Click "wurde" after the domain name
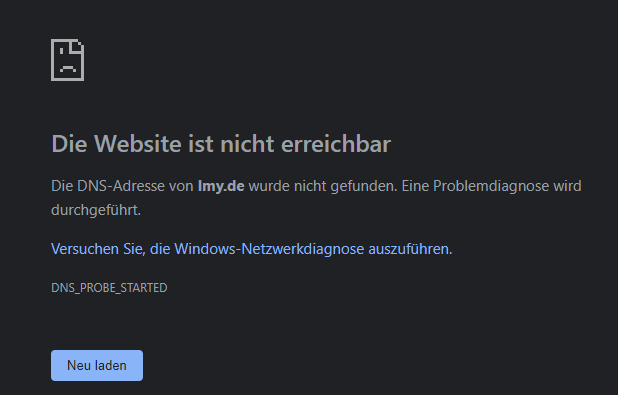 [x=269, y=186]
